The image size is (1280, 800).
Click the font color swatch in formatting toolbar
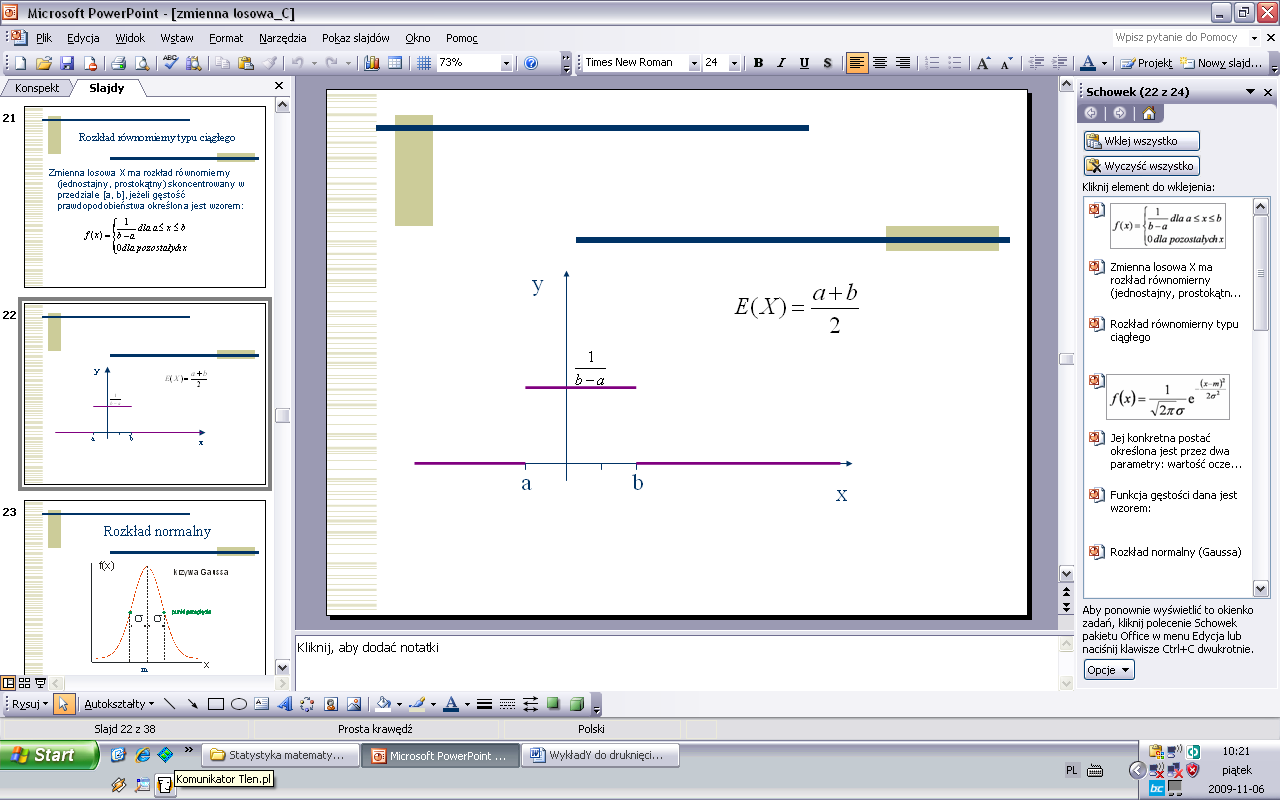click(x=1089, y=63)
